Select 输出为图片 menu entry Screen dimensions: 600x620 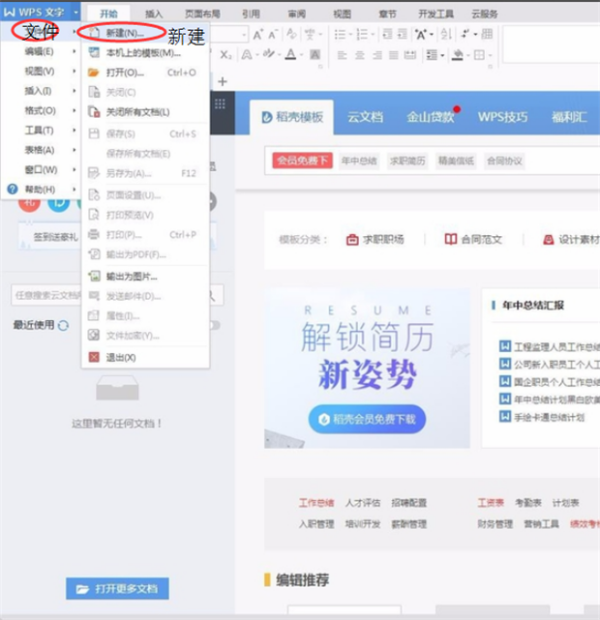(x=145, y=276)
